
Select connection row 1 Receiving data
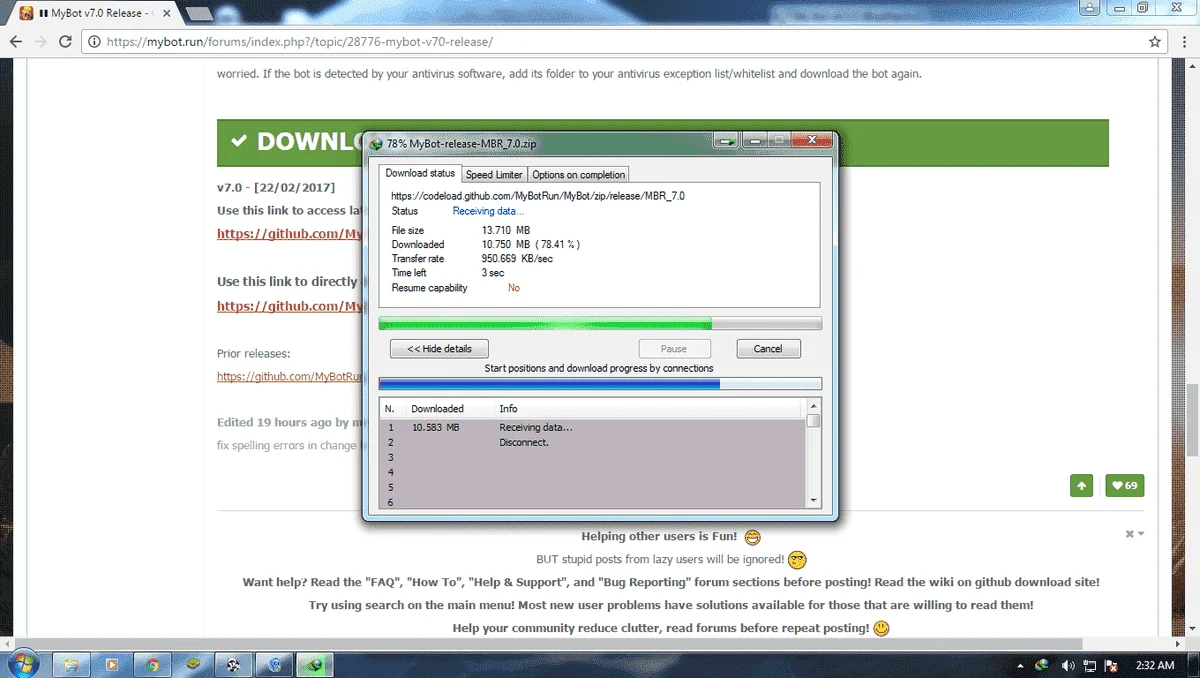592,428
